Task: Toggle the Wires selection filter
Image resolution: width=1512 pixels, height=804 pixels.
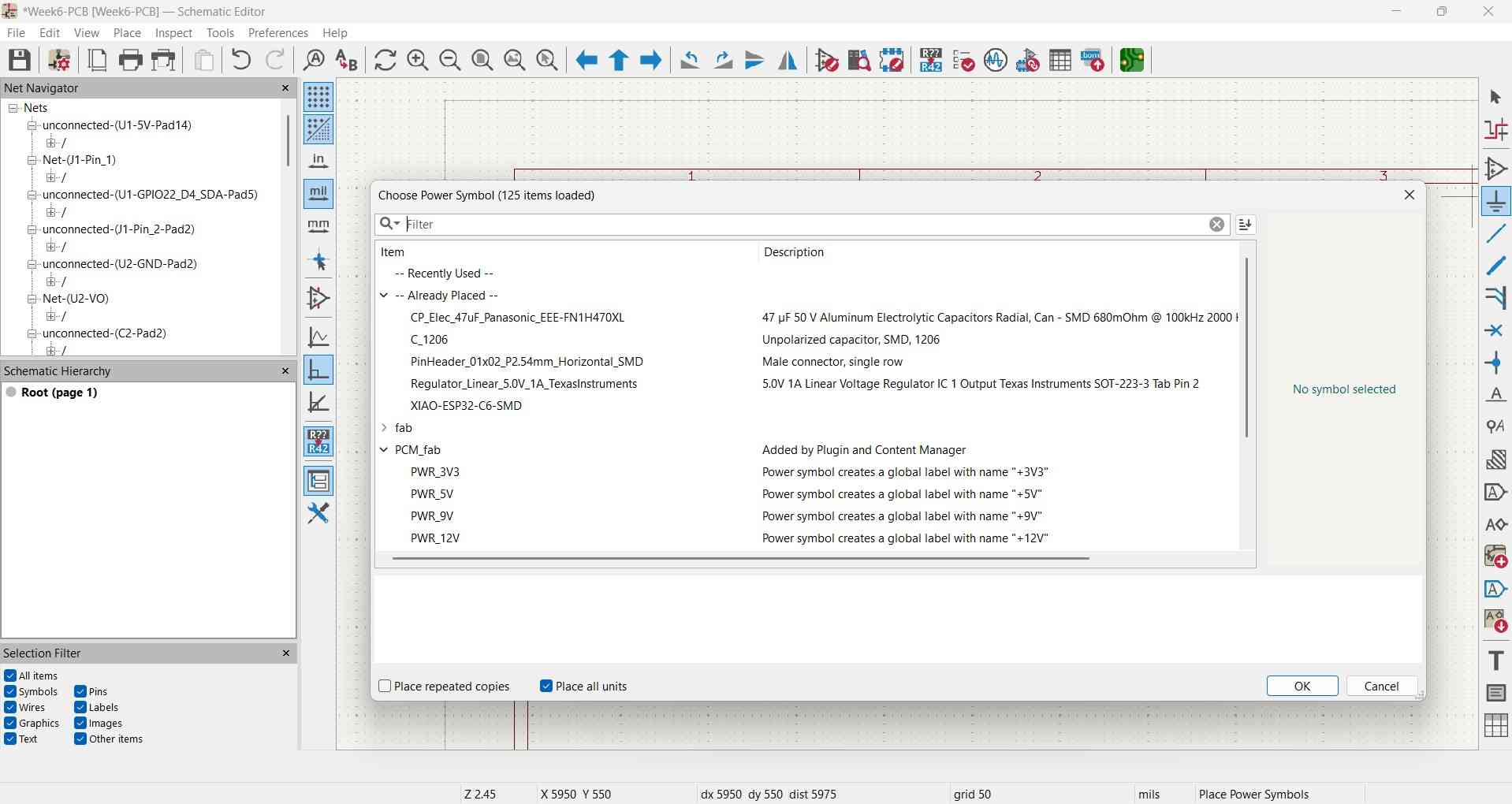Action: 10,707
